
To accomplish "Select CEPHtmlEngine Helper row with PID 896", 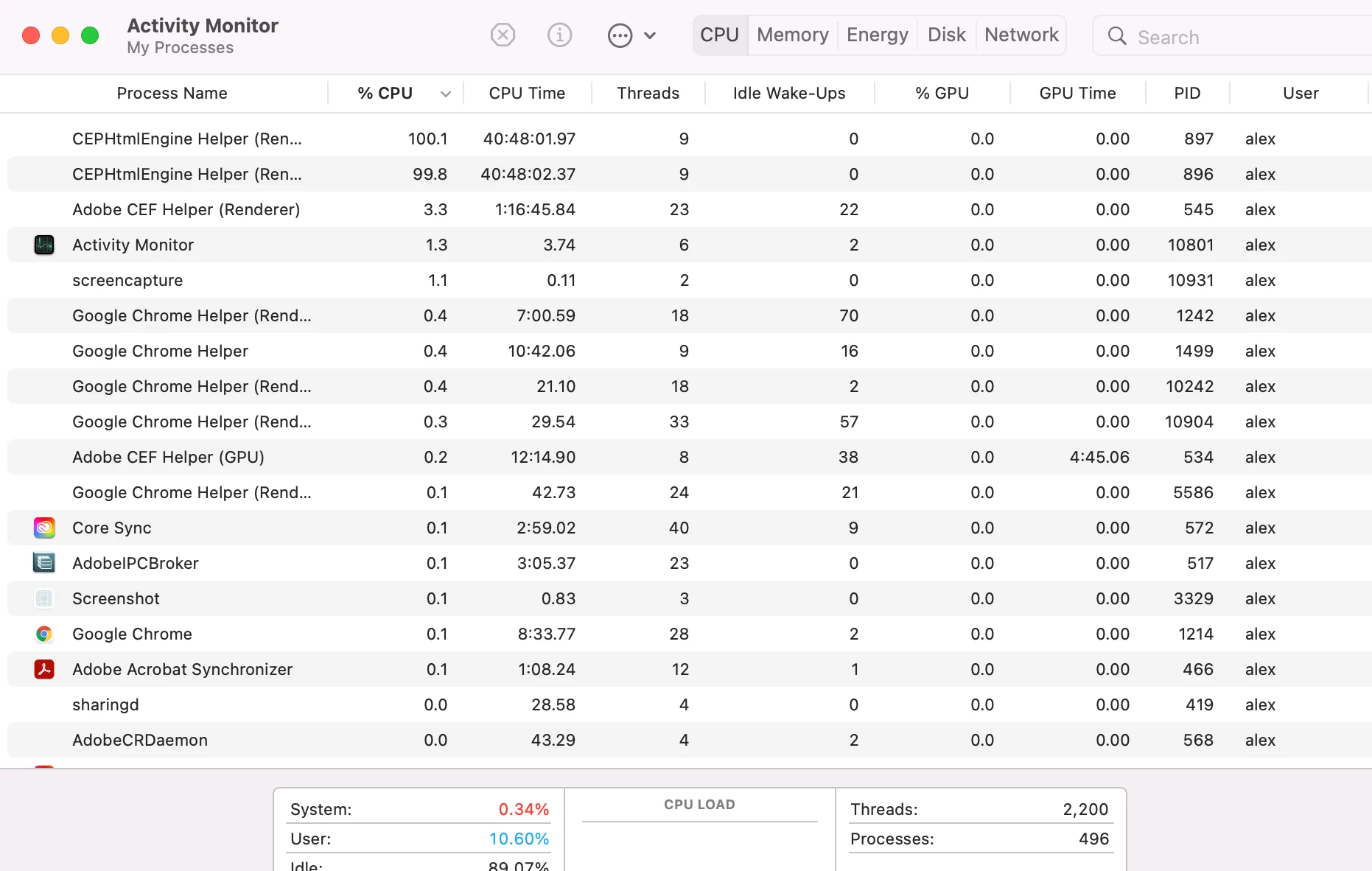I will pyautogui.click(x=690, y=174).
